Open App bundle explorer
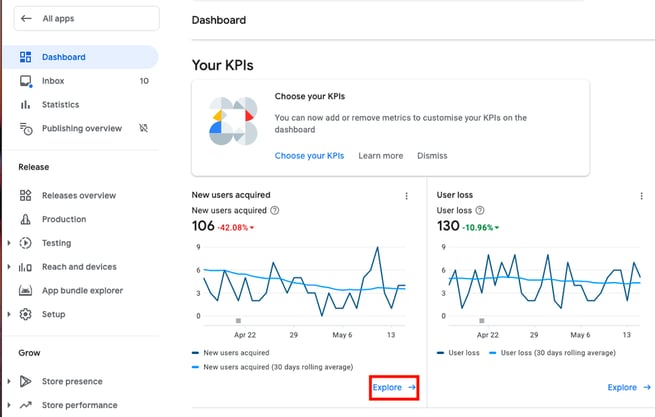655x417 pixels. [x=82, y=291]
